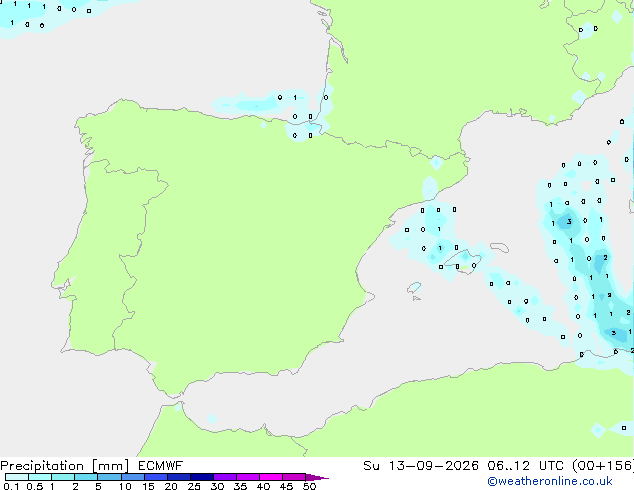Click the Ibiza island outline
This screenshot has height=490, width=634.
(x=414, y=288)
